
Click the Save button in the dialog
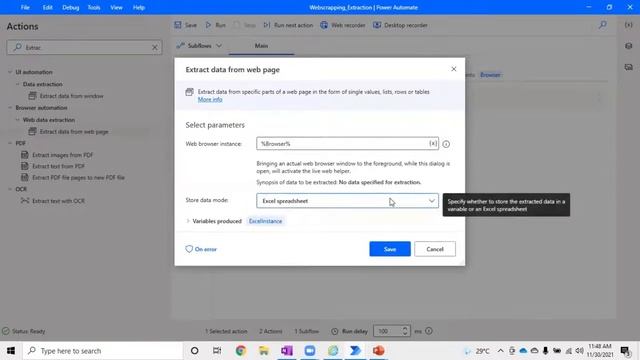pos(390,249)
